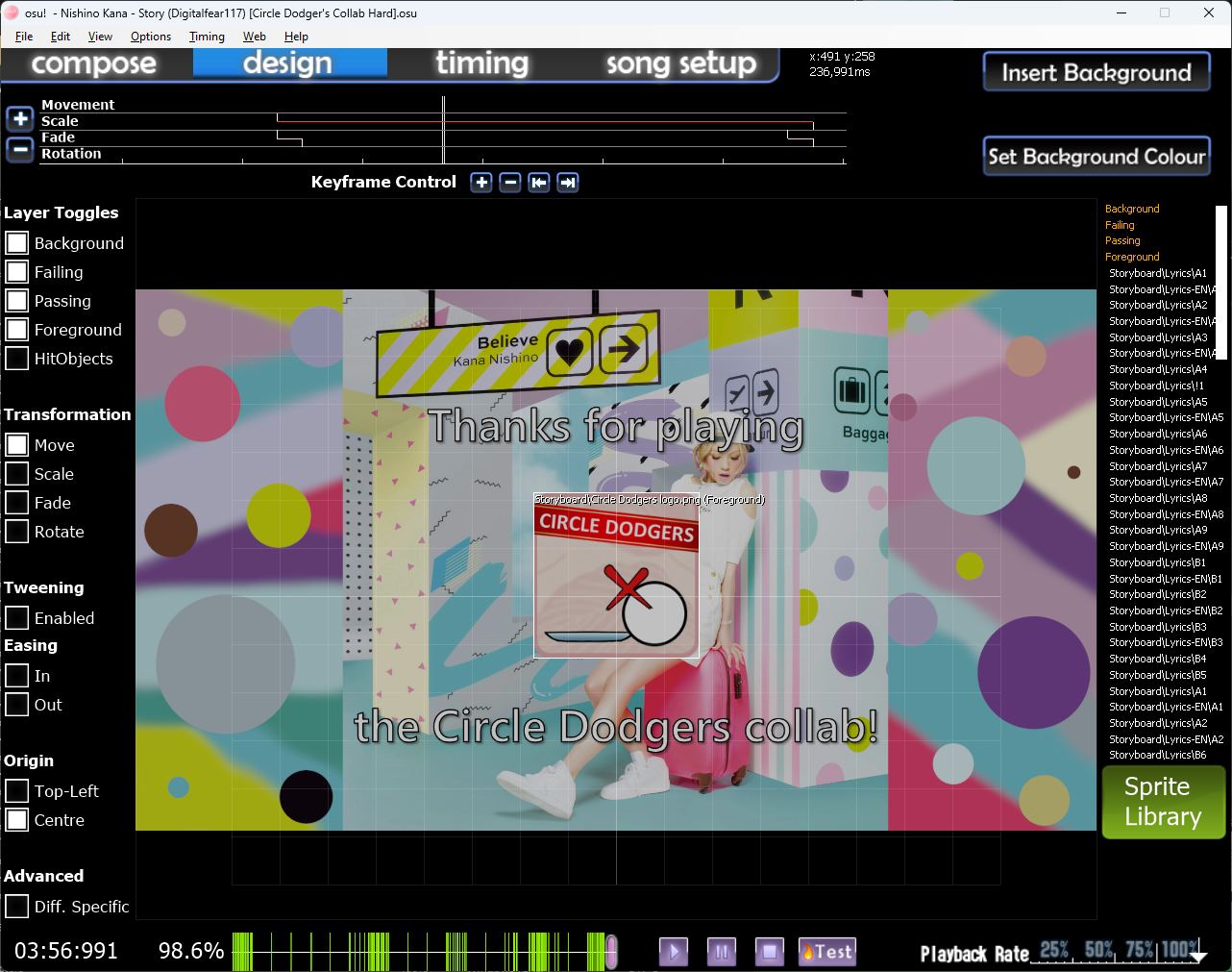The width and height of the screenshot is (1232, 972).
Task: Add a keyframe using Keyframe Control plus
Action: tap(481, 183)
